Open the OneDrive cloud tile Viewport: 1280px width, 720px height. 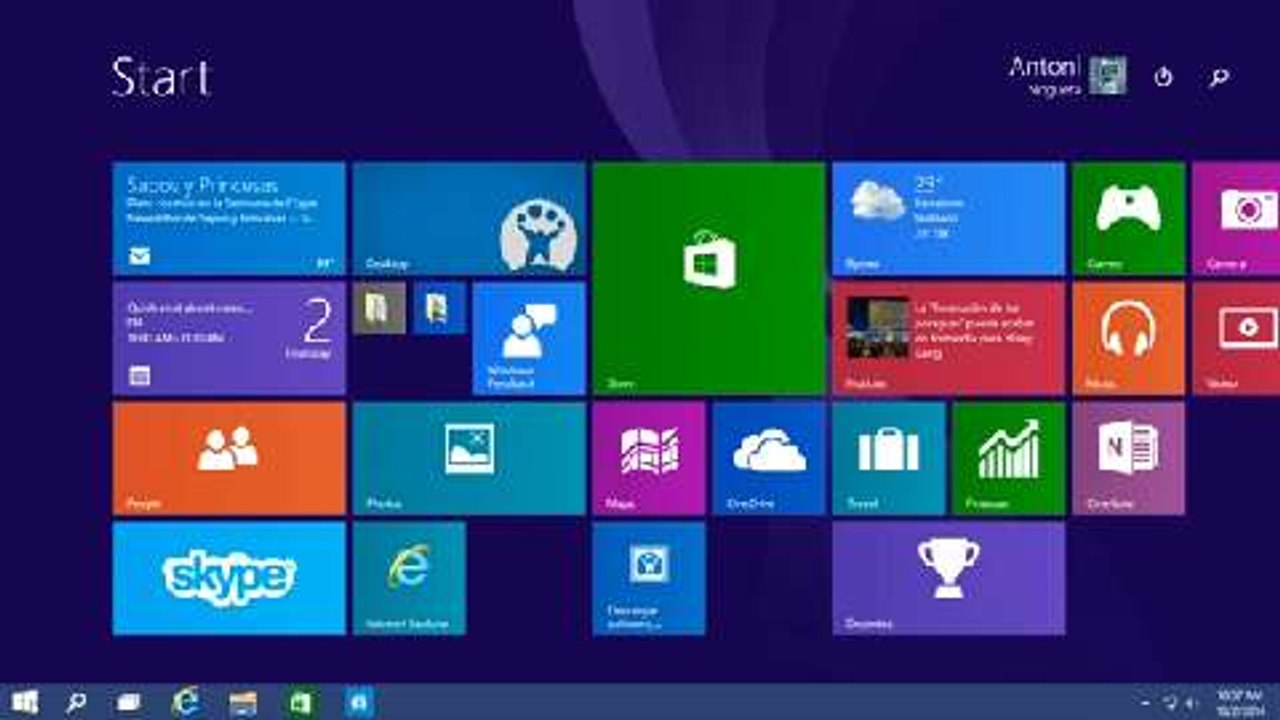(x=769, y=459)
